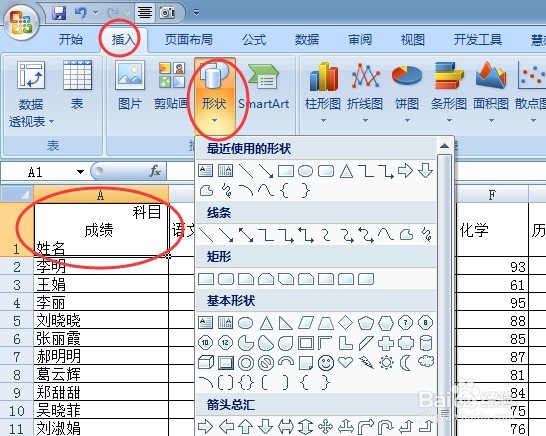Click the cell with value 93

pos(492,266)
